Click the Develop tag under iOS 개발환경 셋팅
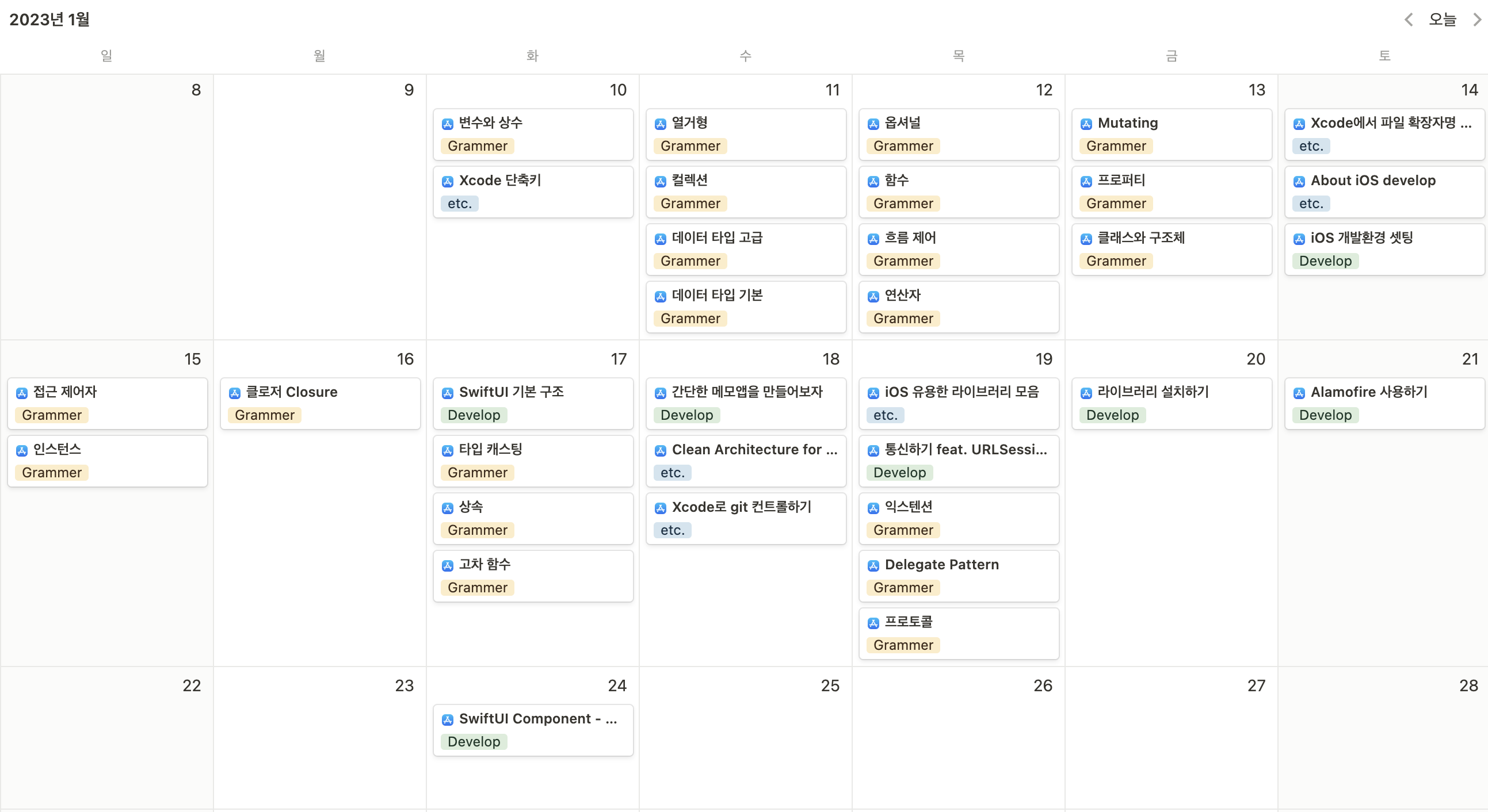 coord(1325,262)
